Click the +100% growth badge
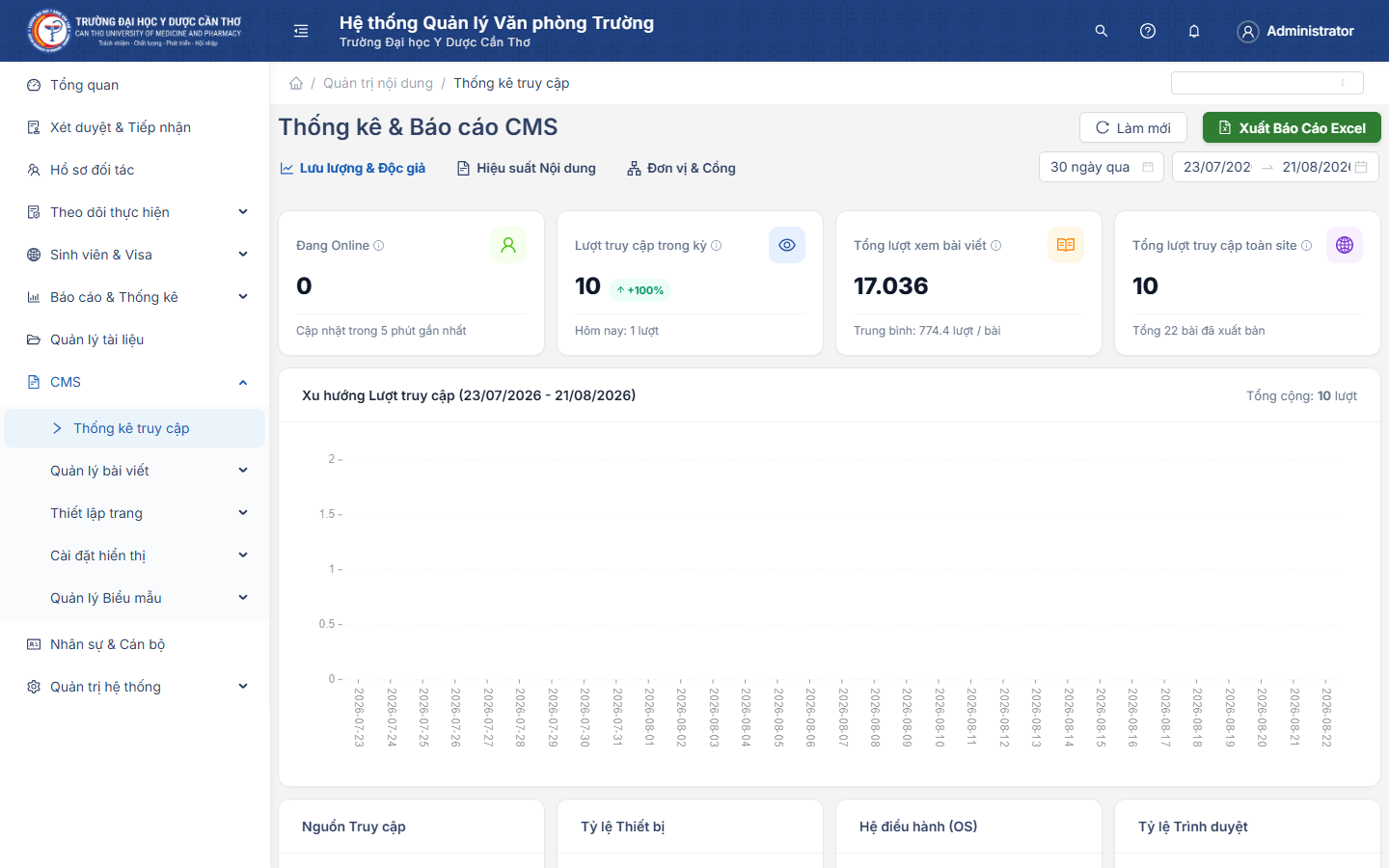The image size is (1389, 868). tap(640, 290)
